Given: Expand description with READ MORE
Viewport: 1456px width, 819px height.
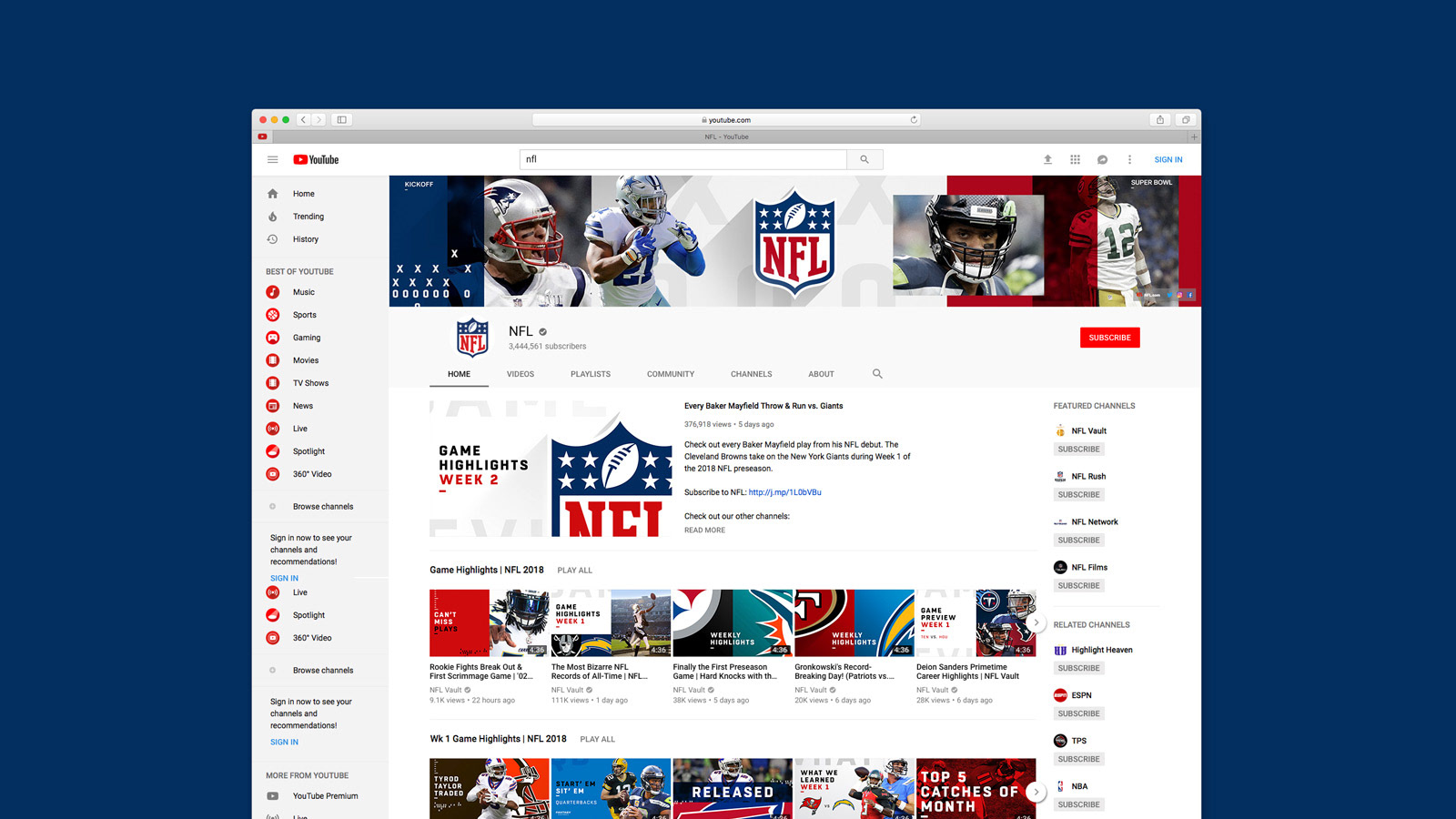Looking at the screenshot, I should [x=704, y=531].
